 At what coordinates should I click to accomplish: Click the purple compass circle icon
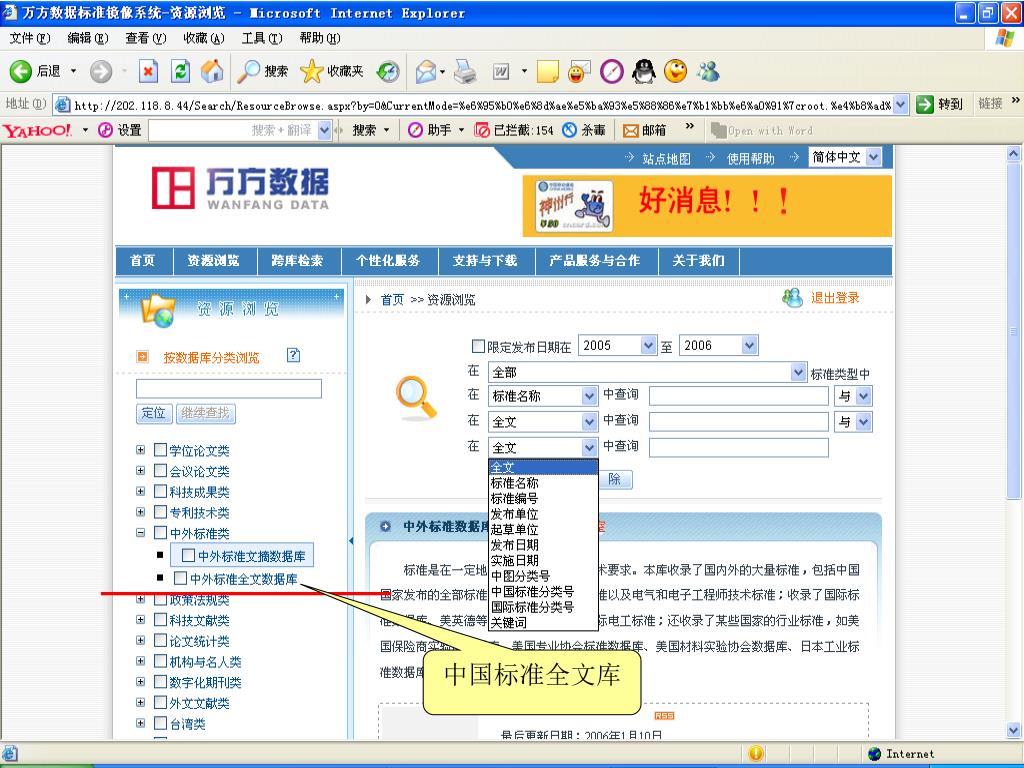(x=612, y=71)
